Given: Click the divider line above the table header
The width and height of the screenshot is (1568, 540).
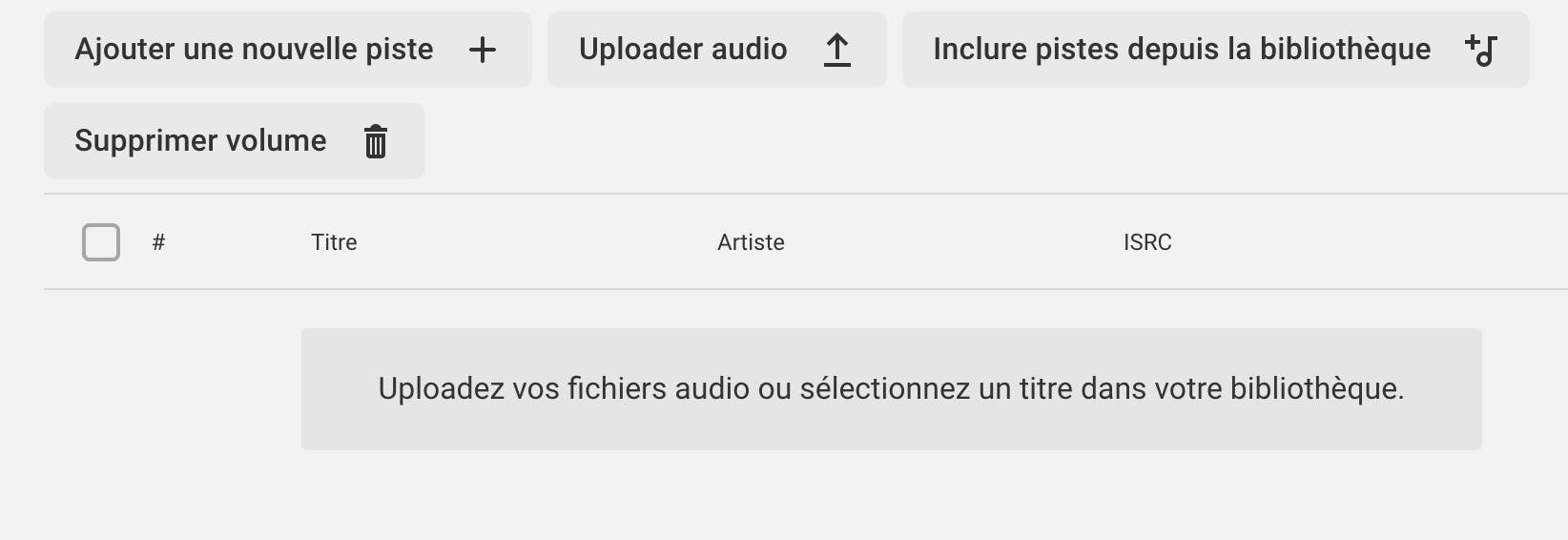Looking at the screenshot, I should (806, 194).
